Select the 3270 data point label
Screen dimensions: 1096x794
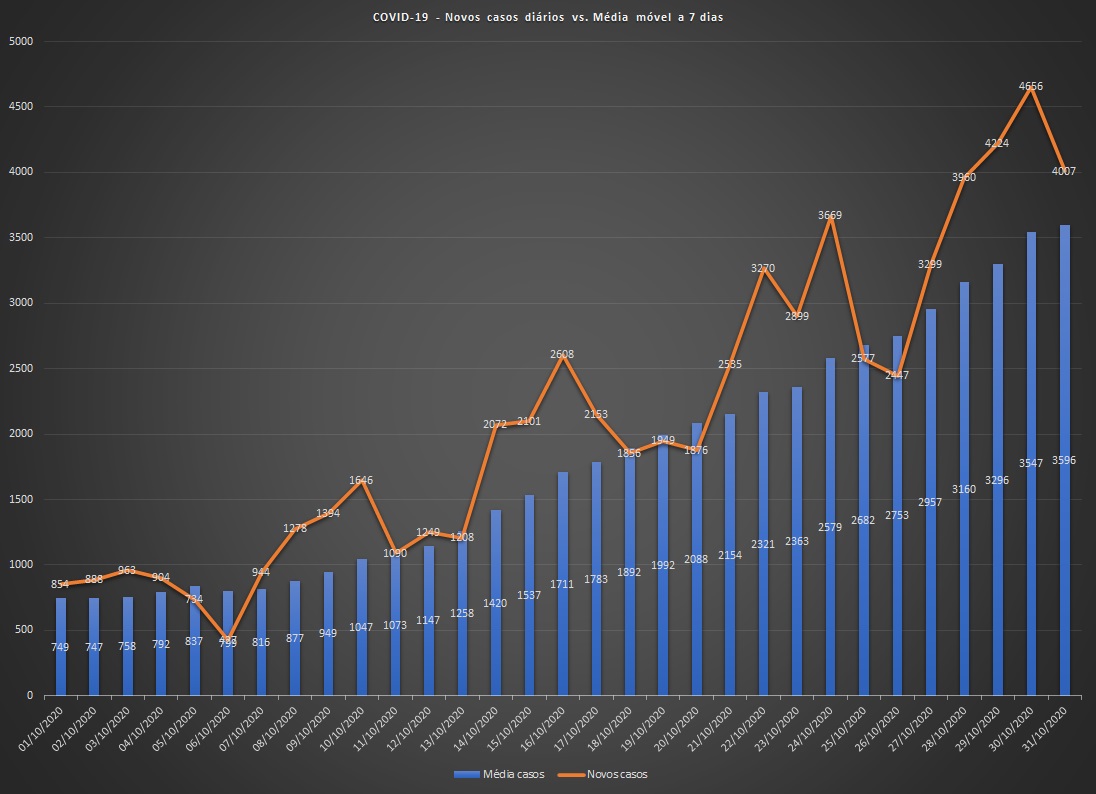pyautogui.click(x=763, y=268)
